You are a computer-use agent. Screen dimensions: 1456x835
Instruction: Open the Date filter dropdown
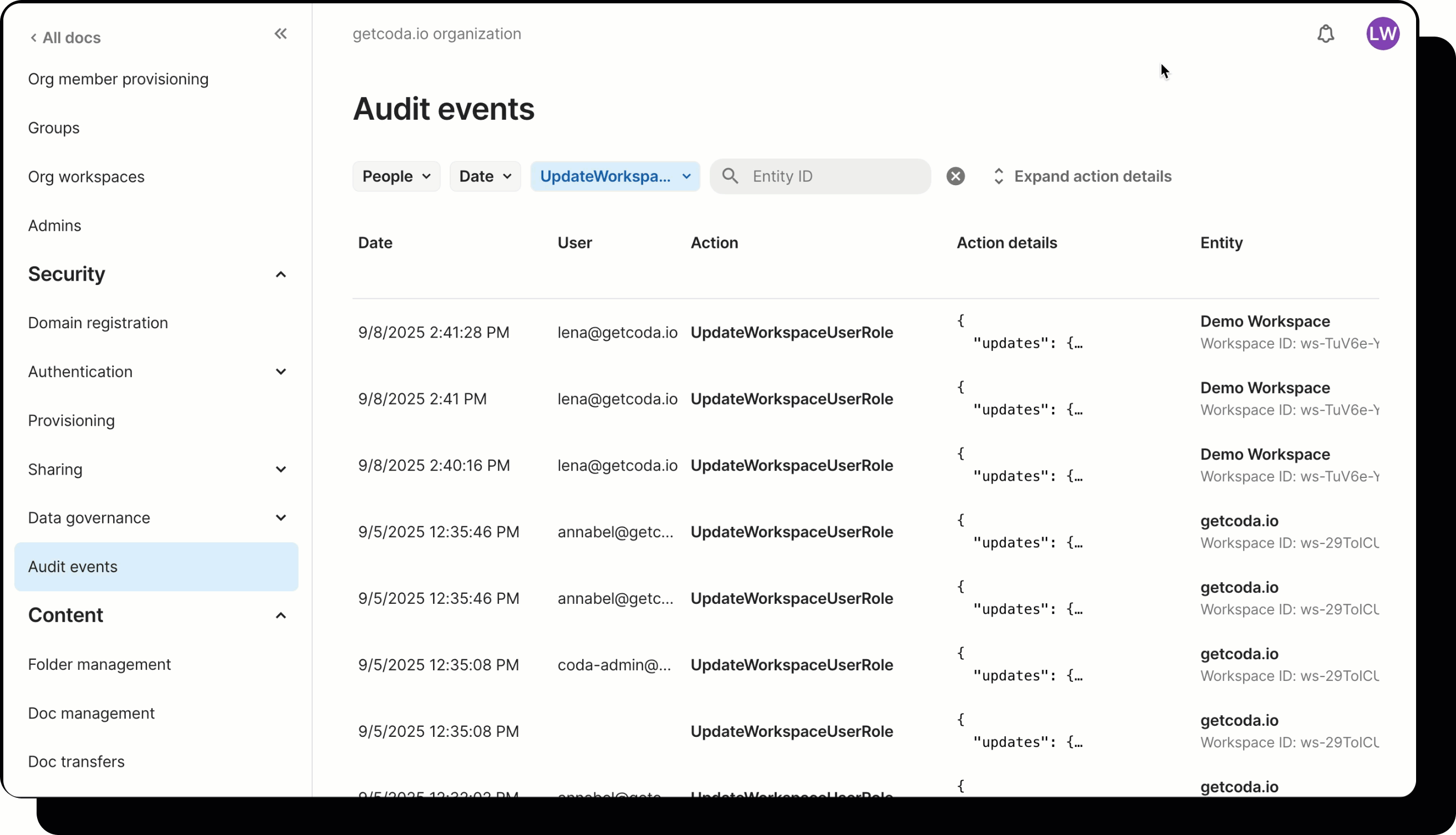[485, 176]
